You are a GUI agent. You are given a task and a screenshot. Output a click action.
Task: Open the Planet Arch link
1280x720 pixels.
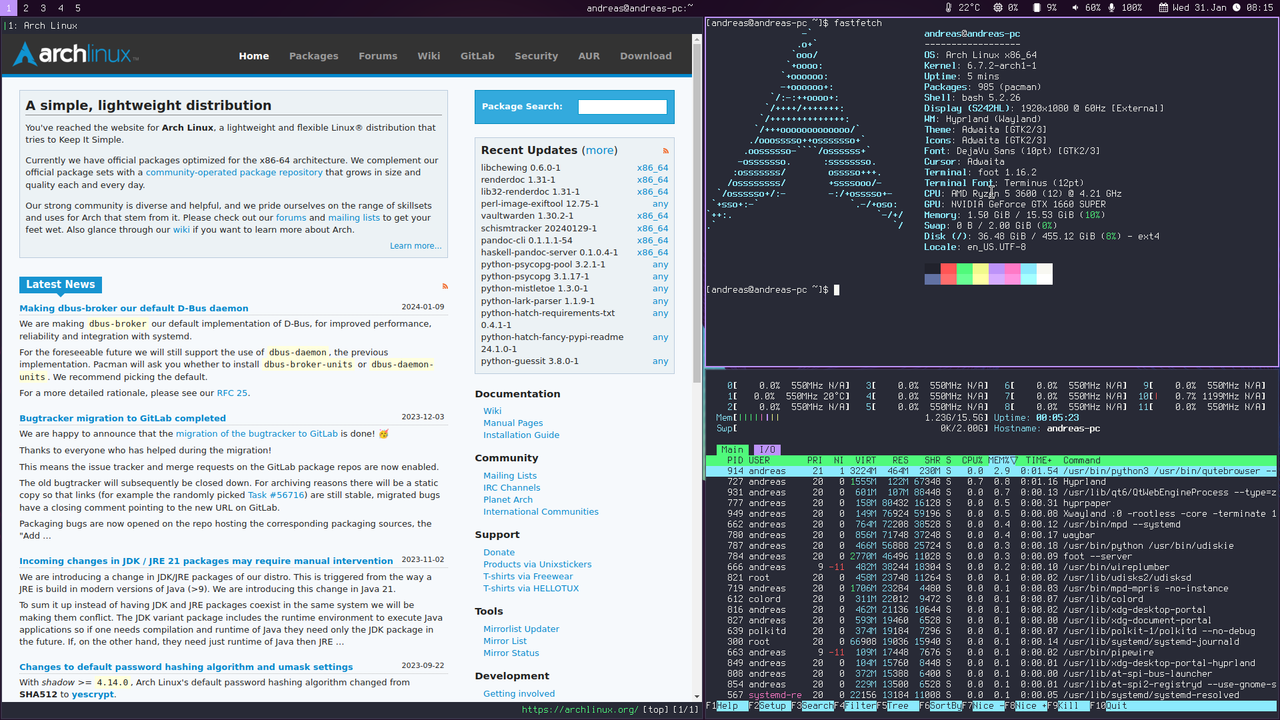click(508, 500)
